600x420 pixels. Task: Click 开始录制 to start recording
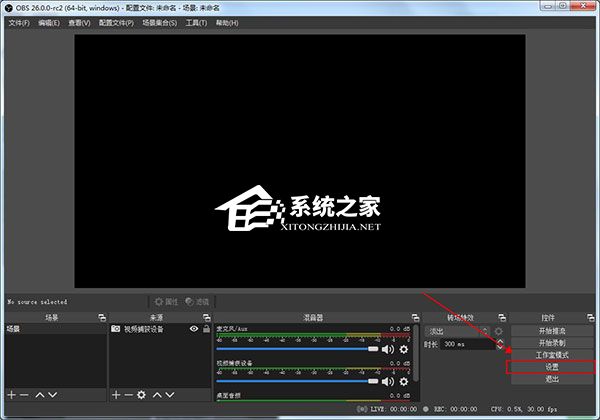pos(552,343)
